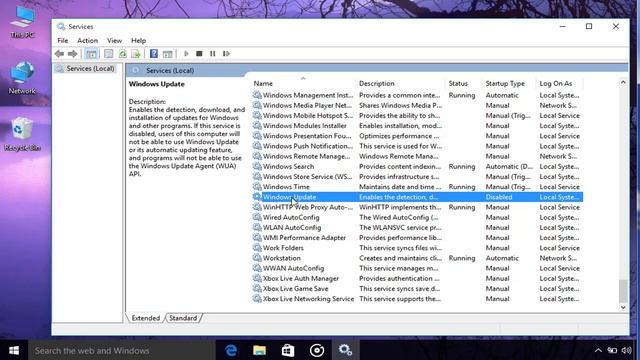Go back with the toolbar back arrow

pyautogui.click(x=59, y=54)
